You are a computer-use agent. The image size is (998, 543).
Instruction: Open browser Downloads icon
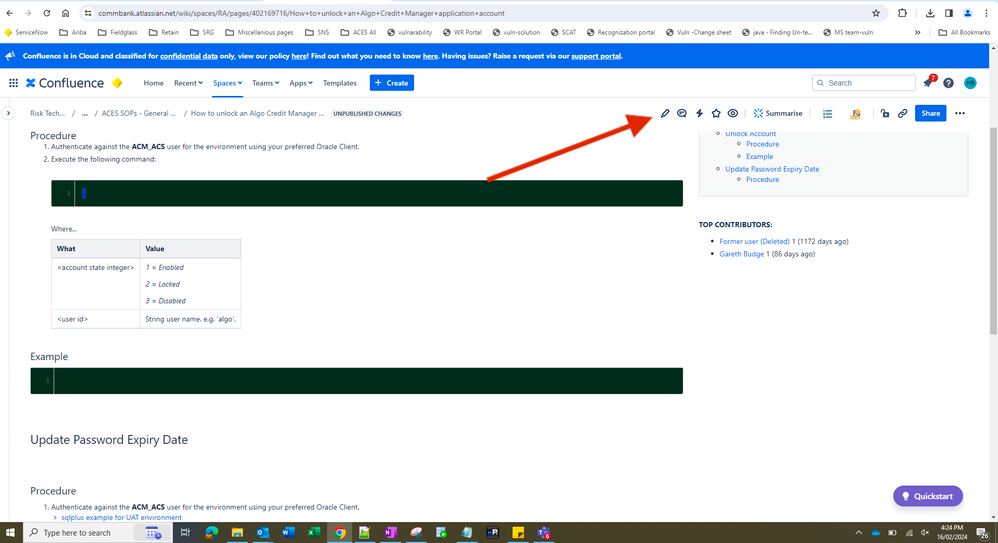pos(930,13)
